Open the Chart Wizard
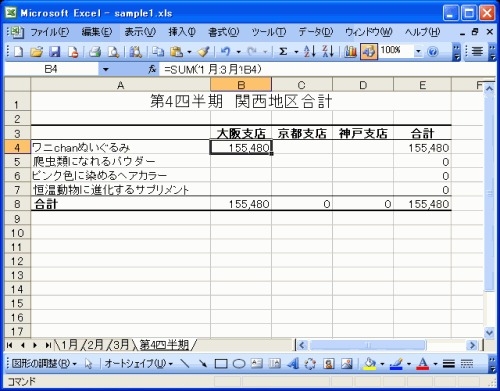The width and height of the screenshot is (500, 391). click(x=350, y=52)
